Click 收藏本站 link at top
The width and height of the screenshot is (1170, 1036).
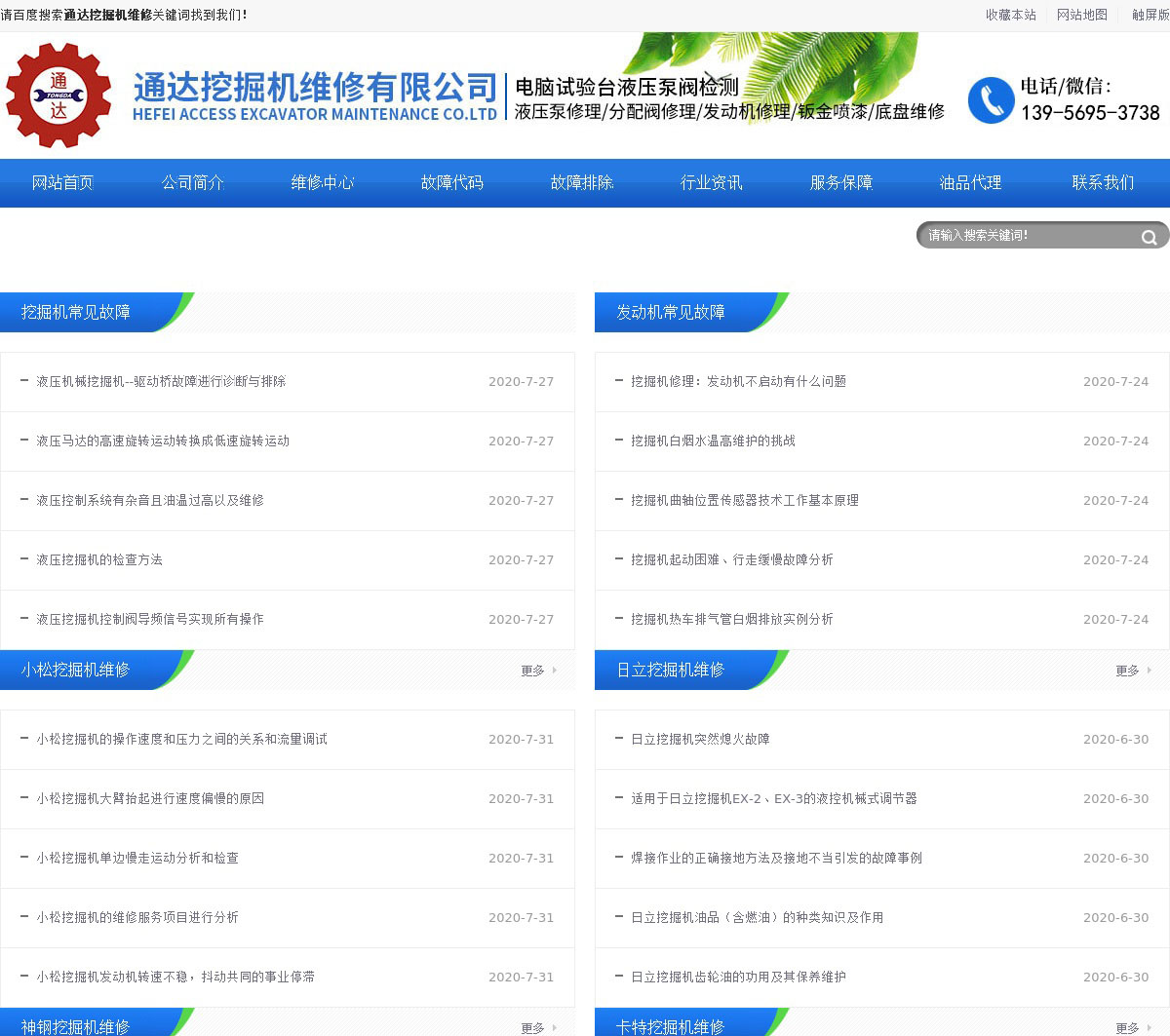pyautogui.click(x=1010, y=15)
